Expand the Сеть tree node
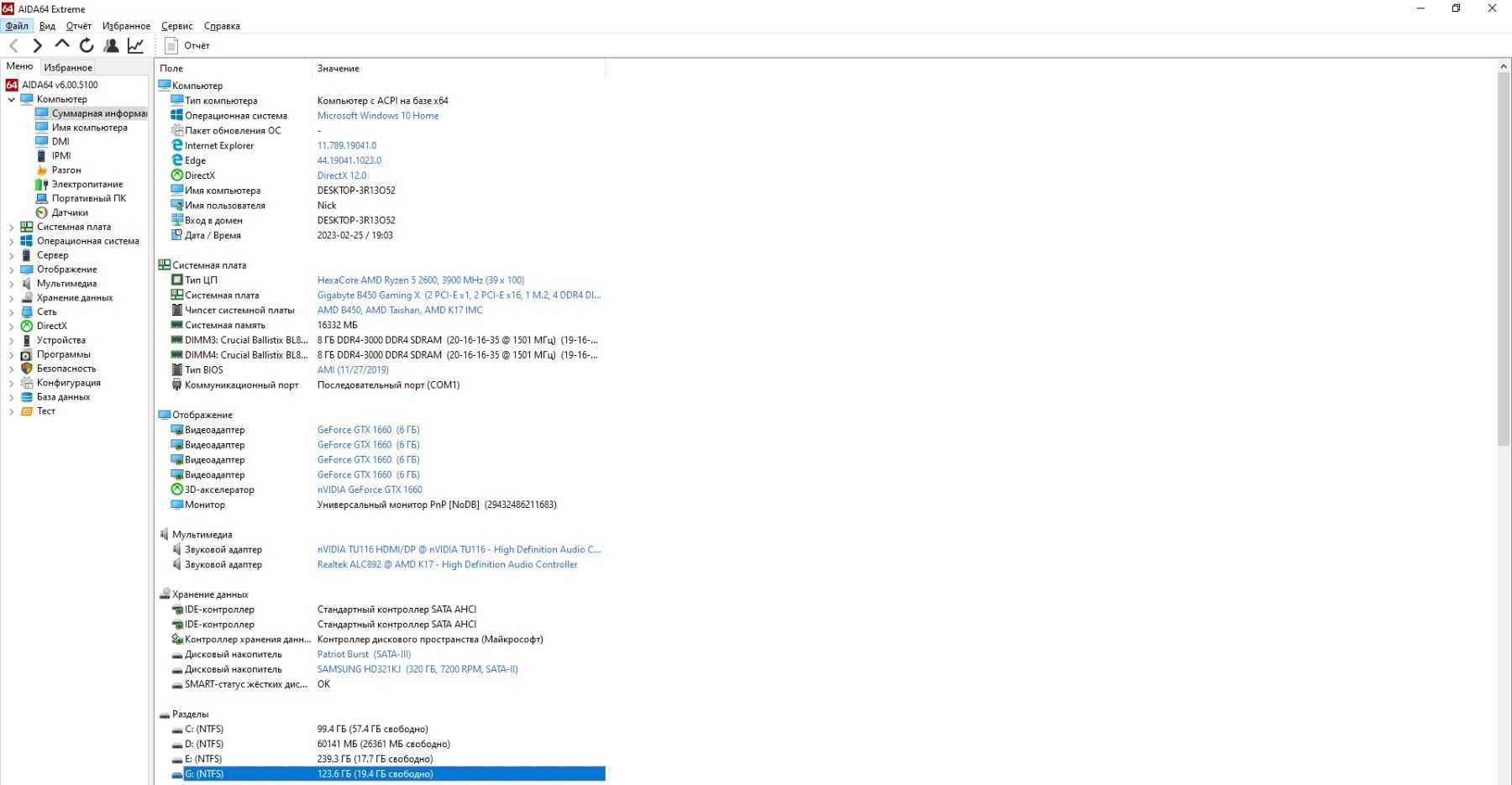Viewport: 1512px width, 785px height. click(x=11, y=311)
